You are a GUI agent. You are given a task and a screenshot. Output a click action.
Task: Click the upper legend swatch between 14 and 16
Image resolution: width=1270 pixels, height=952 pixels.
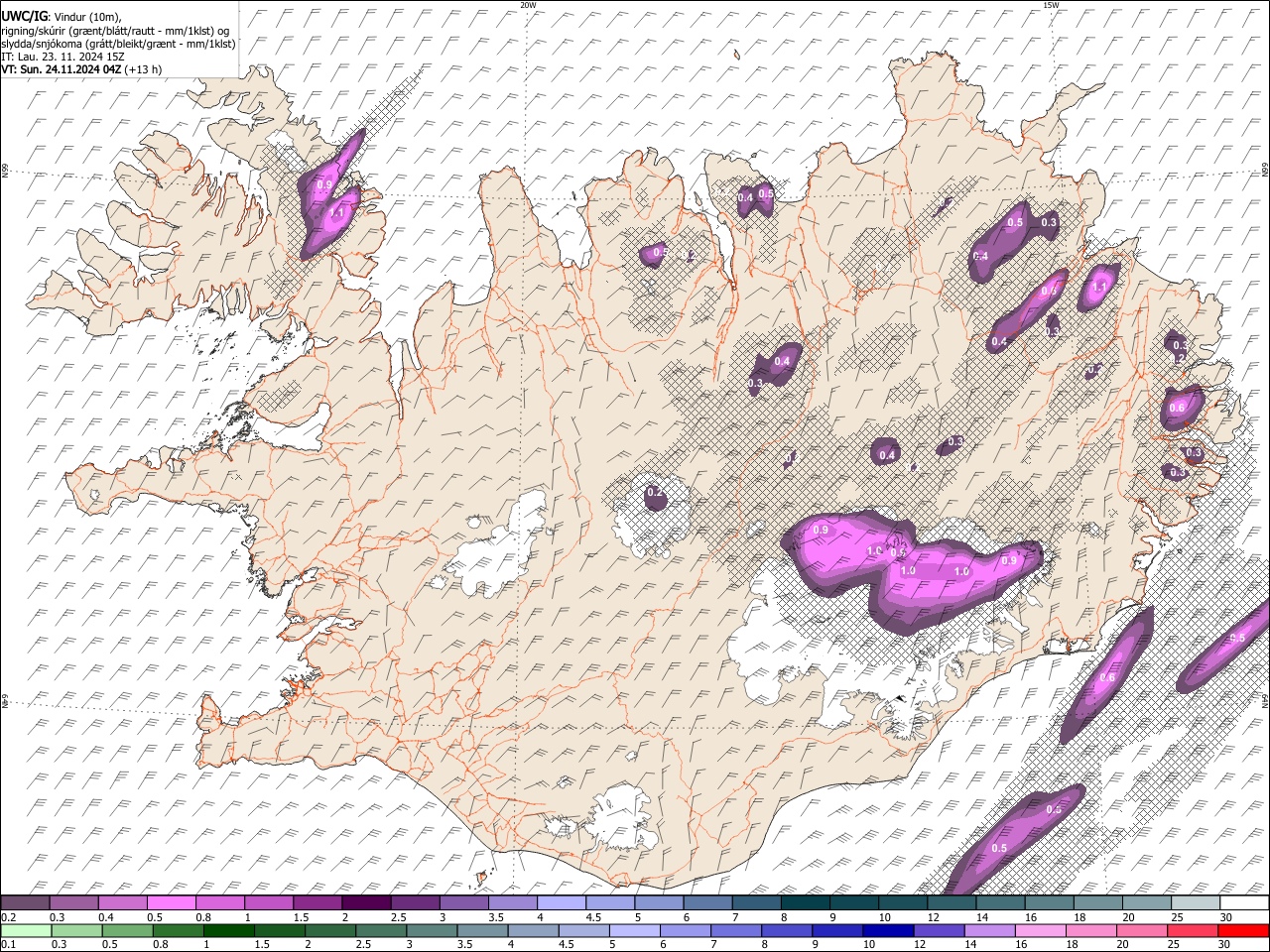click(x=1000, y=902)
